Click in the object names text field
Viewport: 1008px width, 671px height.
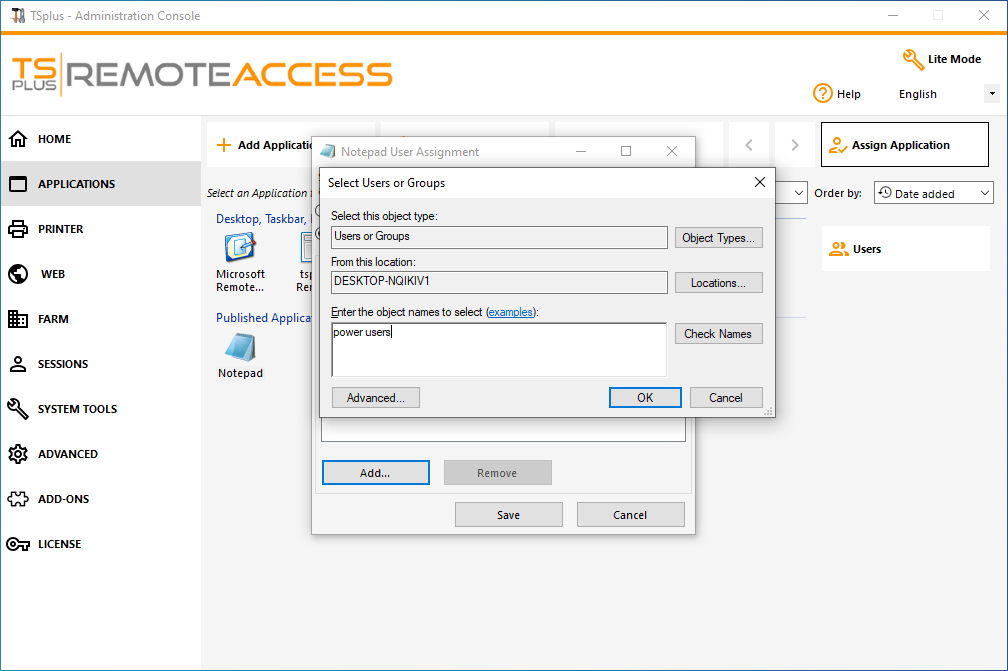pos(498,349)
